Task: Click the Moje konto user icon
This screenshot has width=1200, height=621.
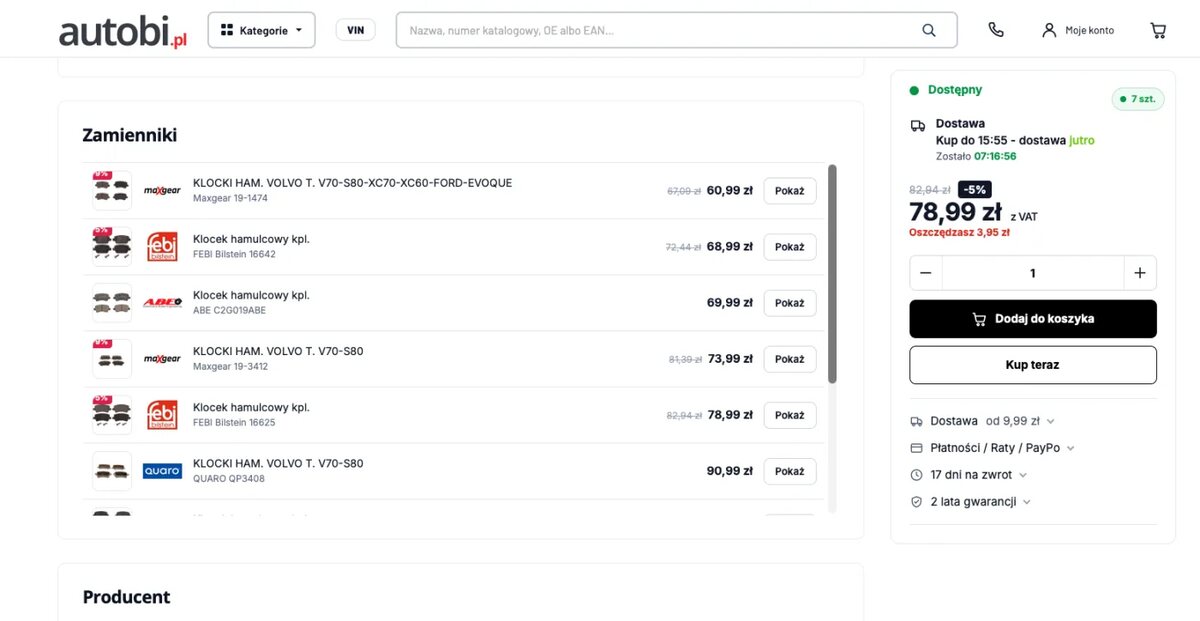Action: click(x=1049, y=30)
